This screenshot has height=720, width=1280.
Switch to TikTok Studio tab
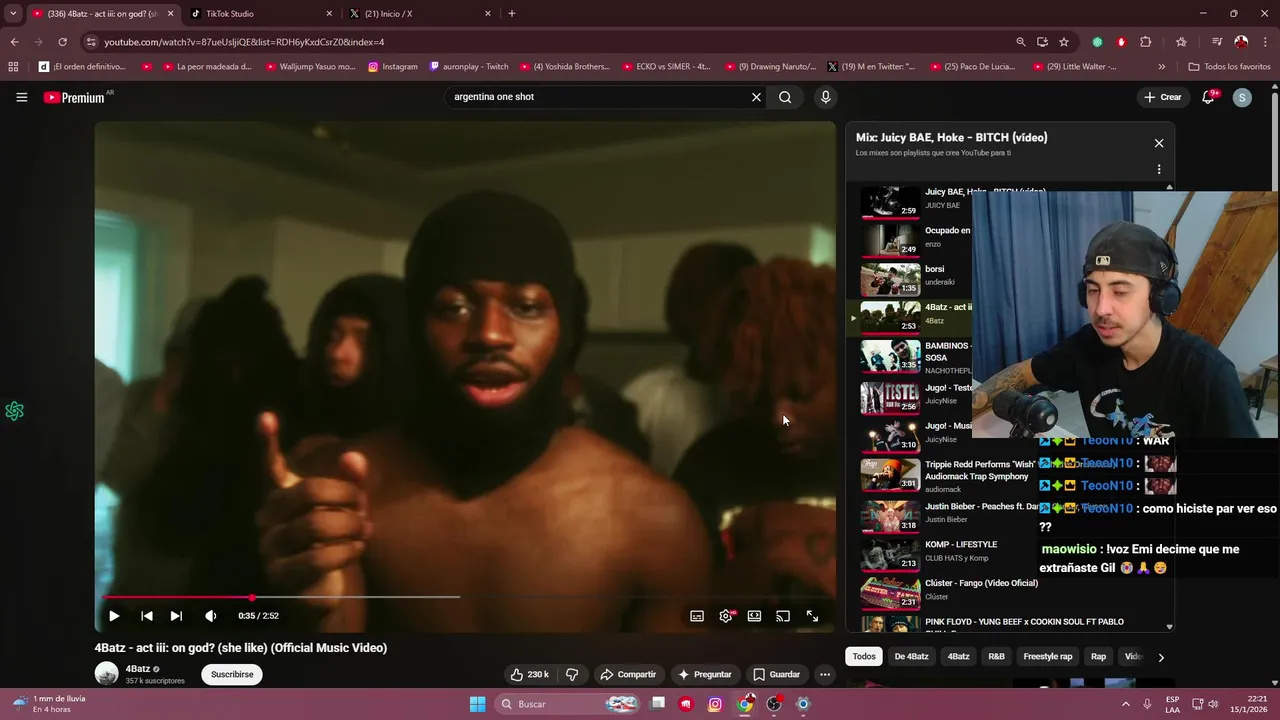pos(262,14)
